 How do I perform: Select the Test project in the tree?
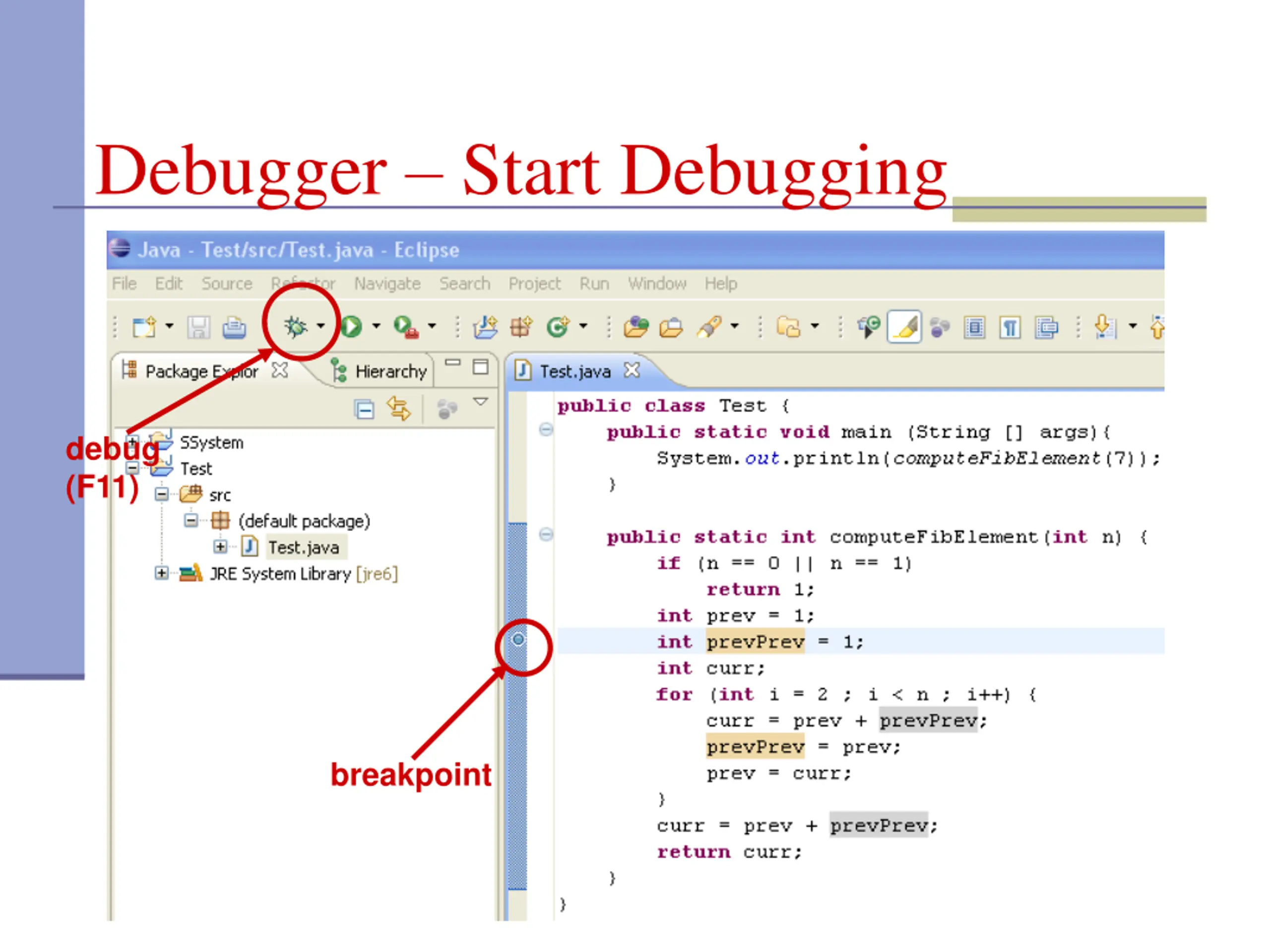[196, 469]
